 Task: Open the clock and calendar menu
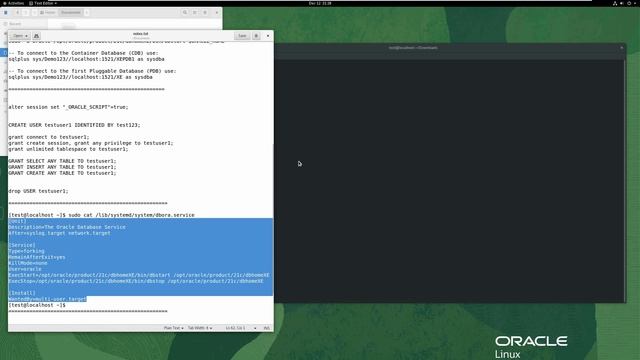tap(320, 3)
